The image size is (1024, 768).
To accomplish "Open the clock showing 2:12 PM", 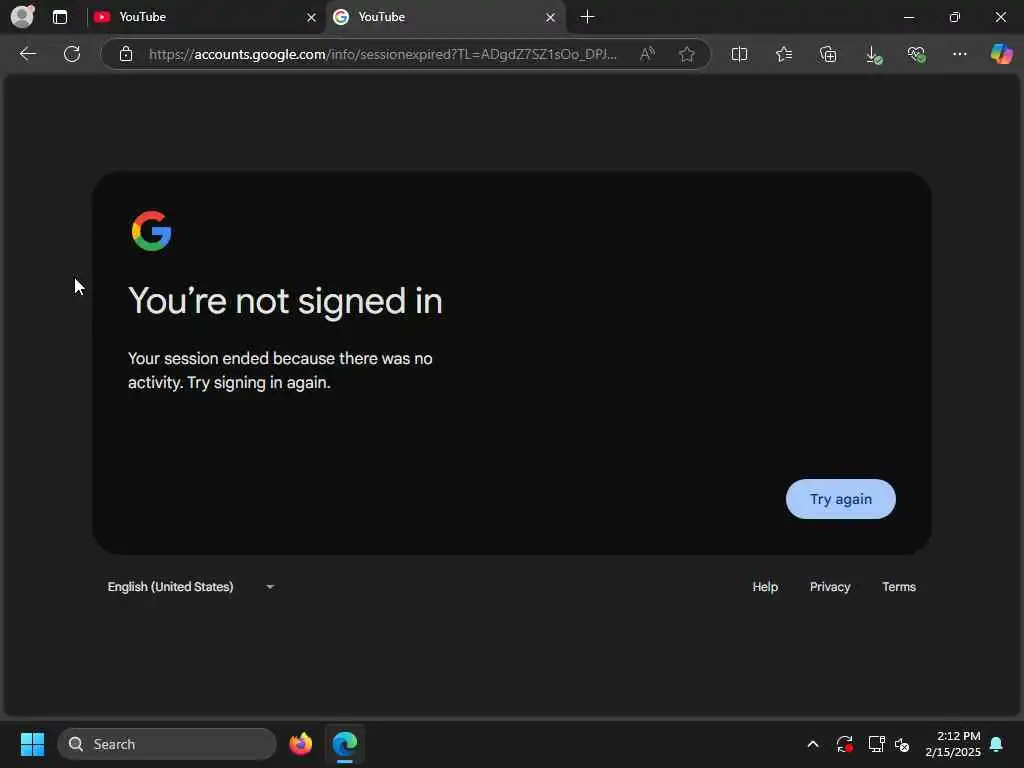I will [x=953, y=744].
